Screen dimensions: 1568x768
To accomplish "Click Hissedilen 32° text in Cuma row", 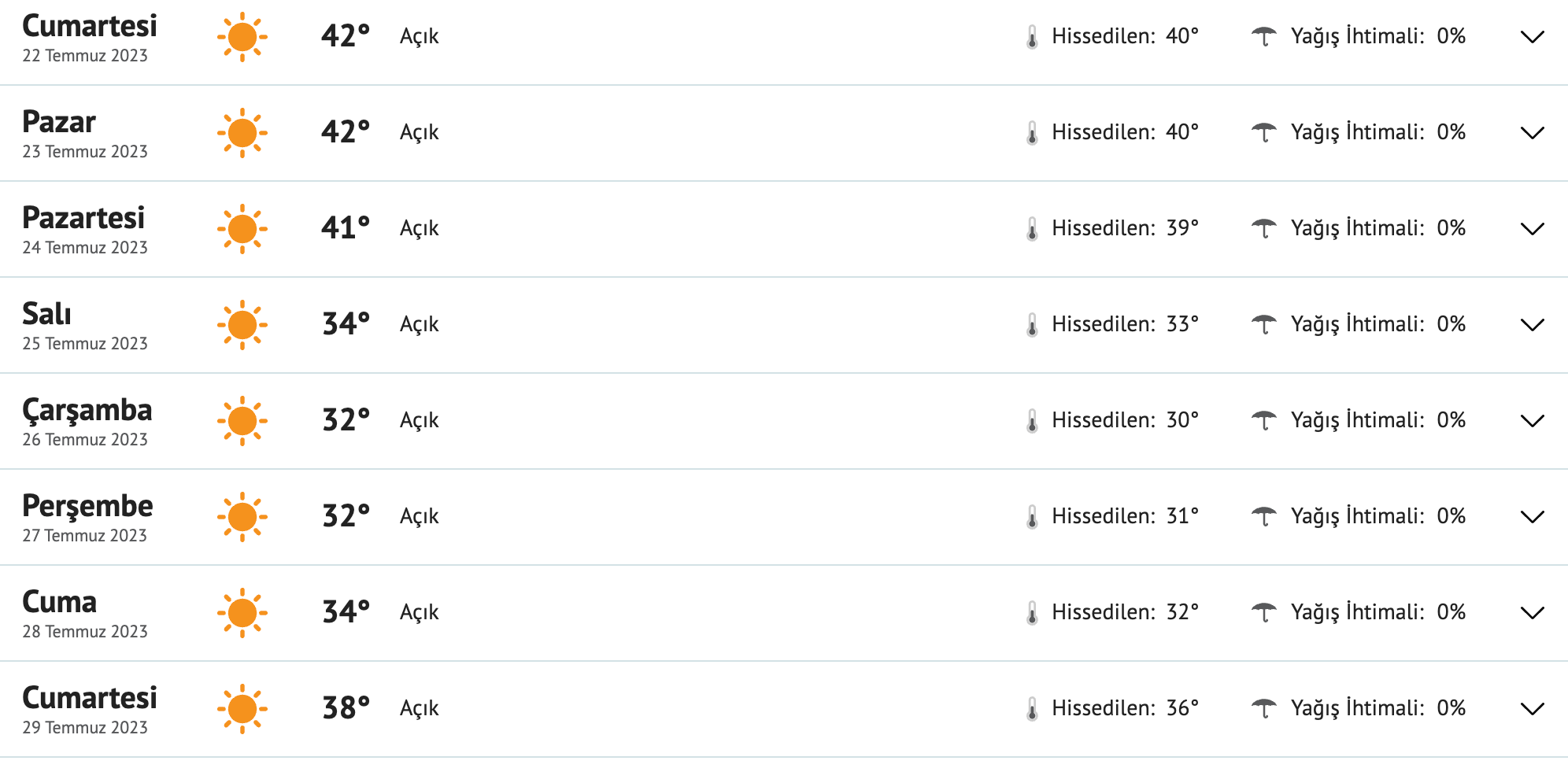I will point(1125,612).
